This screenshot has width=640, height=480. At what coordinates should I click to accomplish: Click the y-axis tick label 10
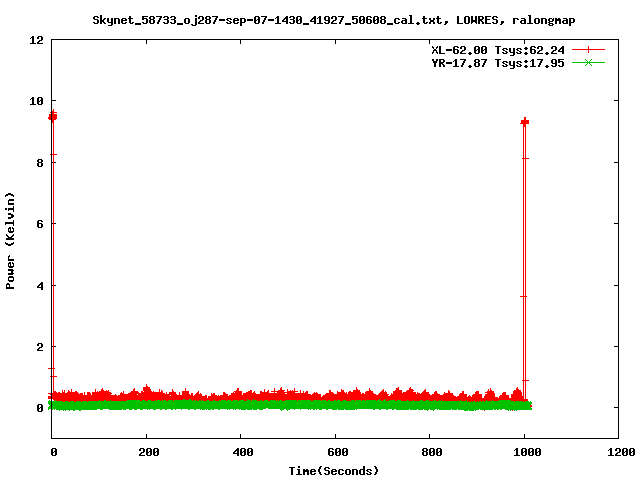tap(36, 101)
